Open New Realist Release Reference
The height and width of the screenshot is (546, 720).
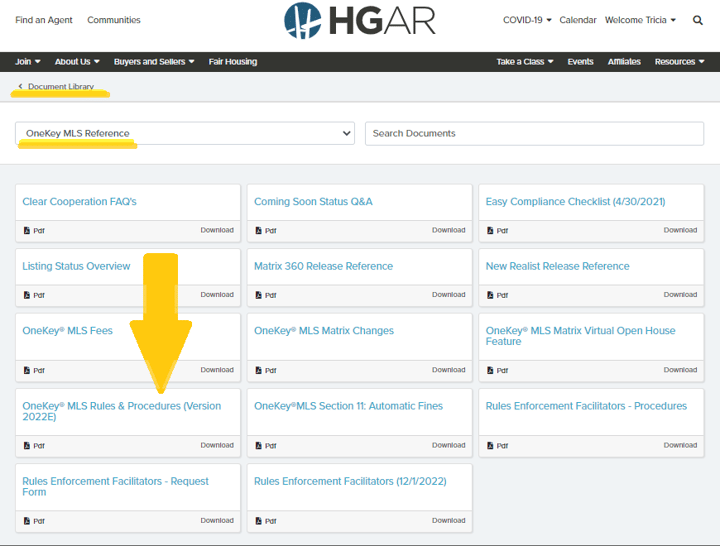557,266
